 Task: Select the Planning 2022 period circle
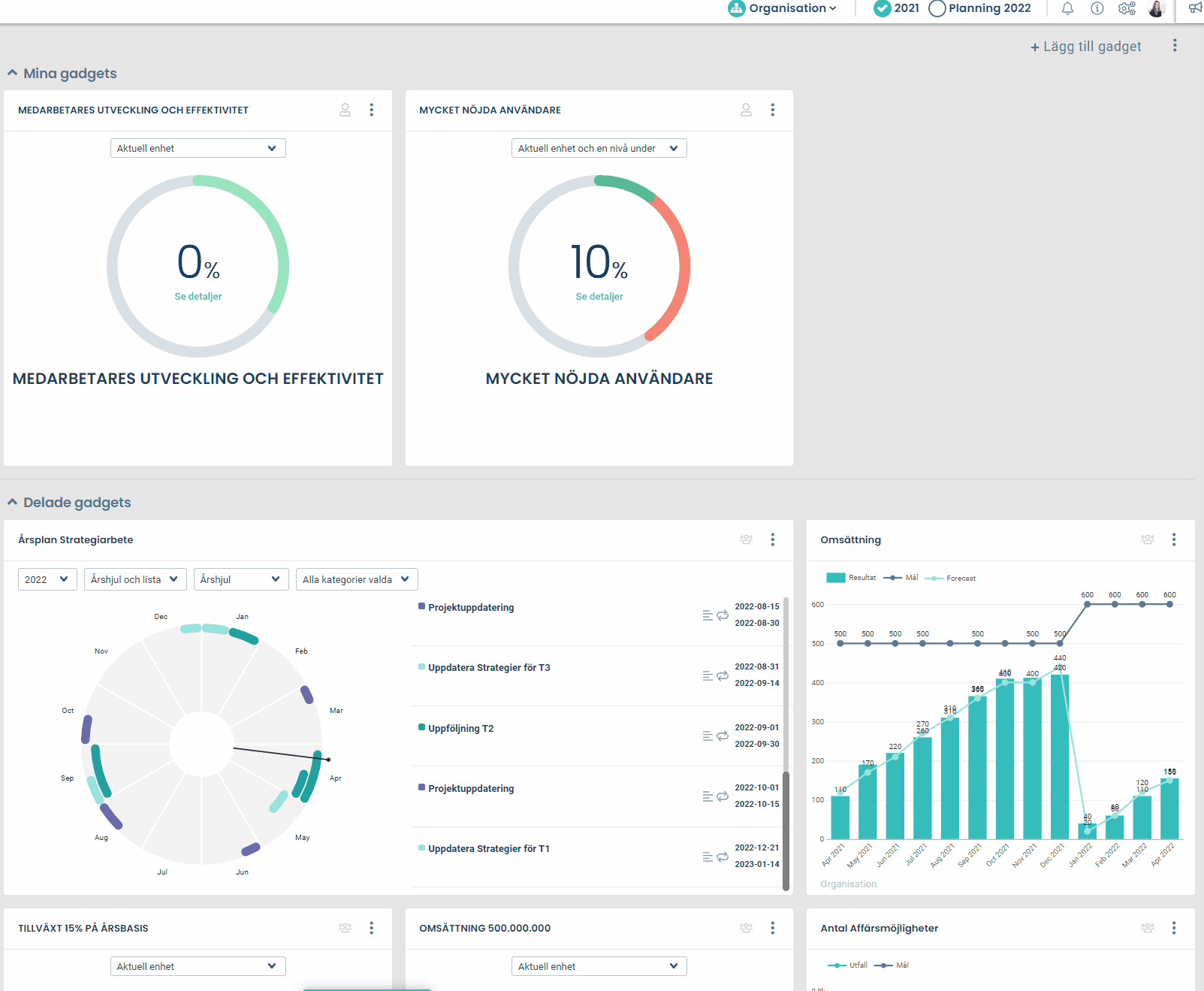[937, 9]
